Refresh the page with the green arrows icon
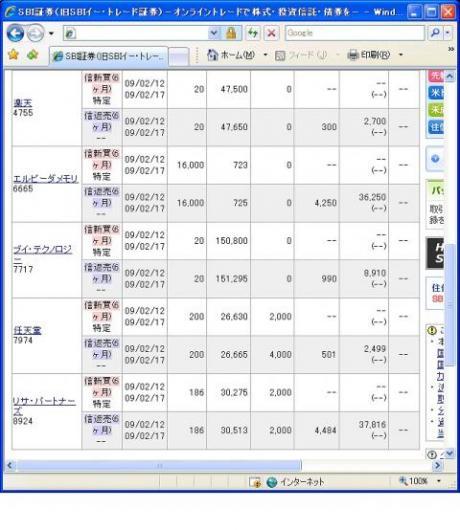This screenshot has width=460, height=530. (x=253, y=33)
